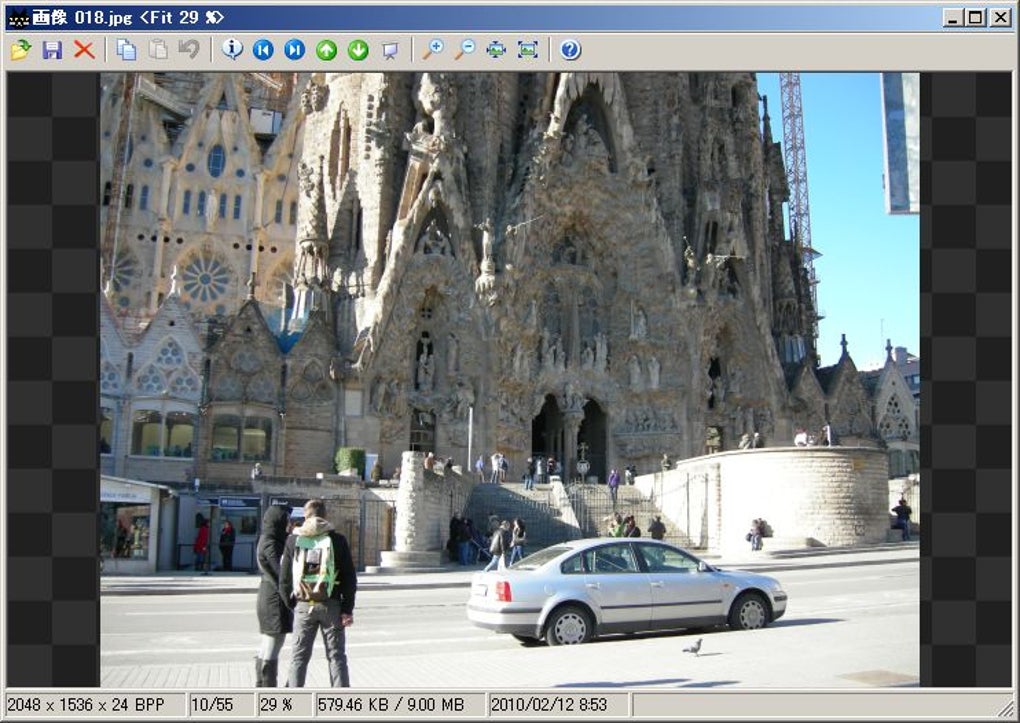Go to the next image with the green down arrow

pyautogui.click(x=358, y=49)
